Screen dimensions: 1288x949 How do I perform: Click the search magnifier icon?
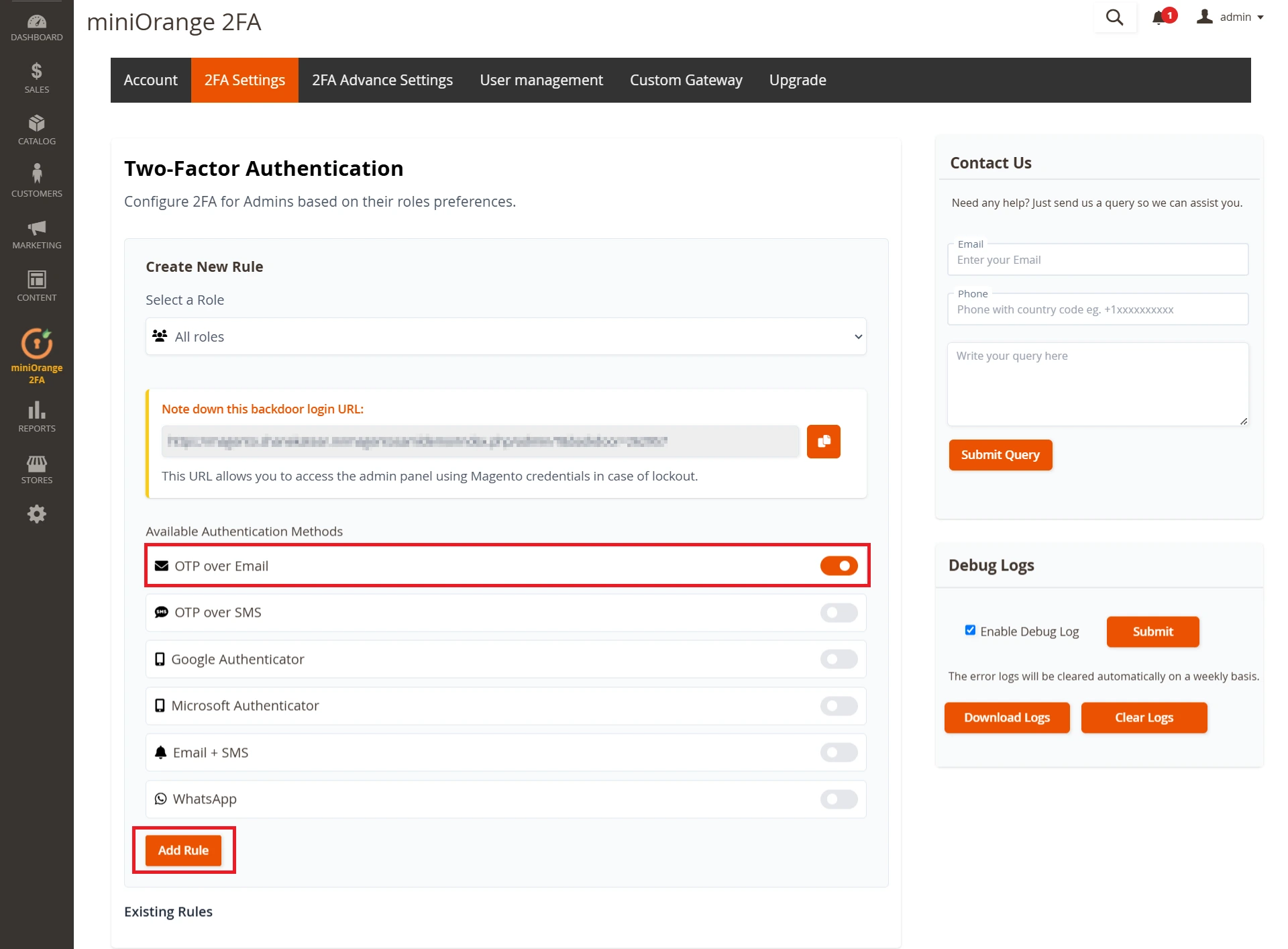[1114, 17]
